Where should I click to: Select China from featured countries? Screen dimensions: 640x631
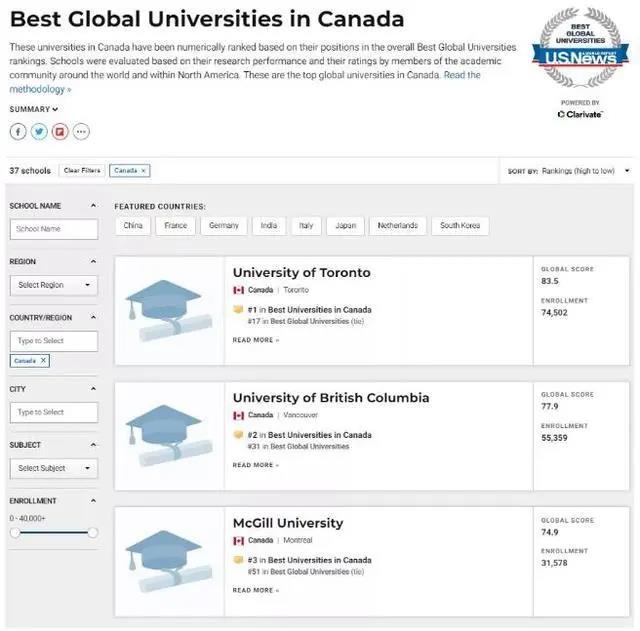tap(133, 226)
